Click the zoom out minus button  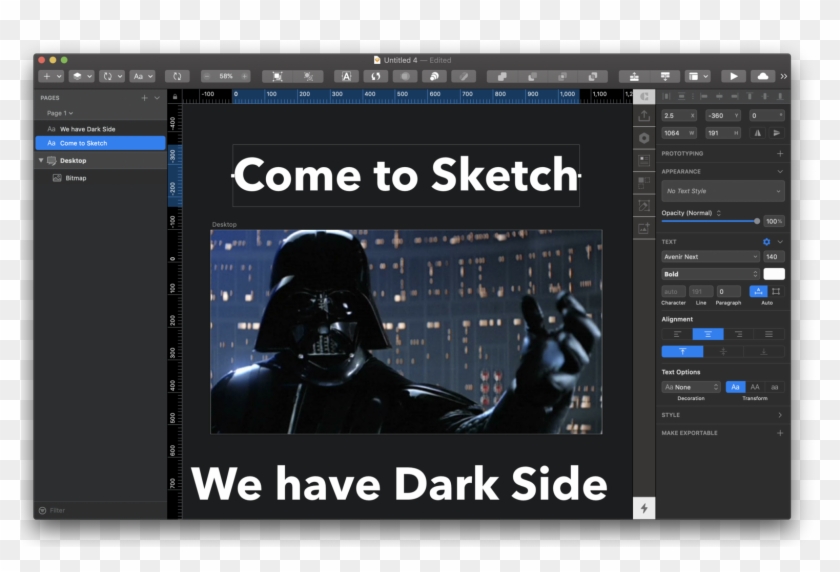[207, 77]
